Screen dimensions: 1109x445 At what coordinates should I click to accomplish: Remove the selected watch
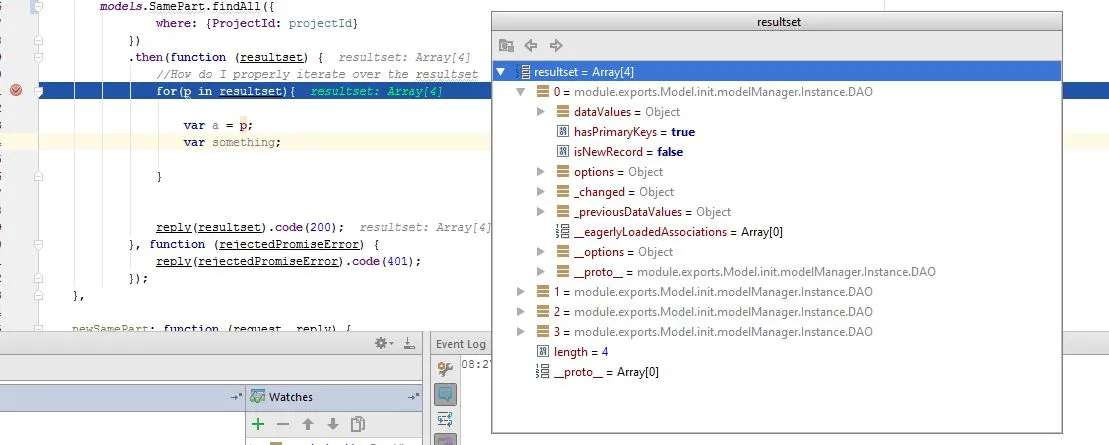(283, 424)
